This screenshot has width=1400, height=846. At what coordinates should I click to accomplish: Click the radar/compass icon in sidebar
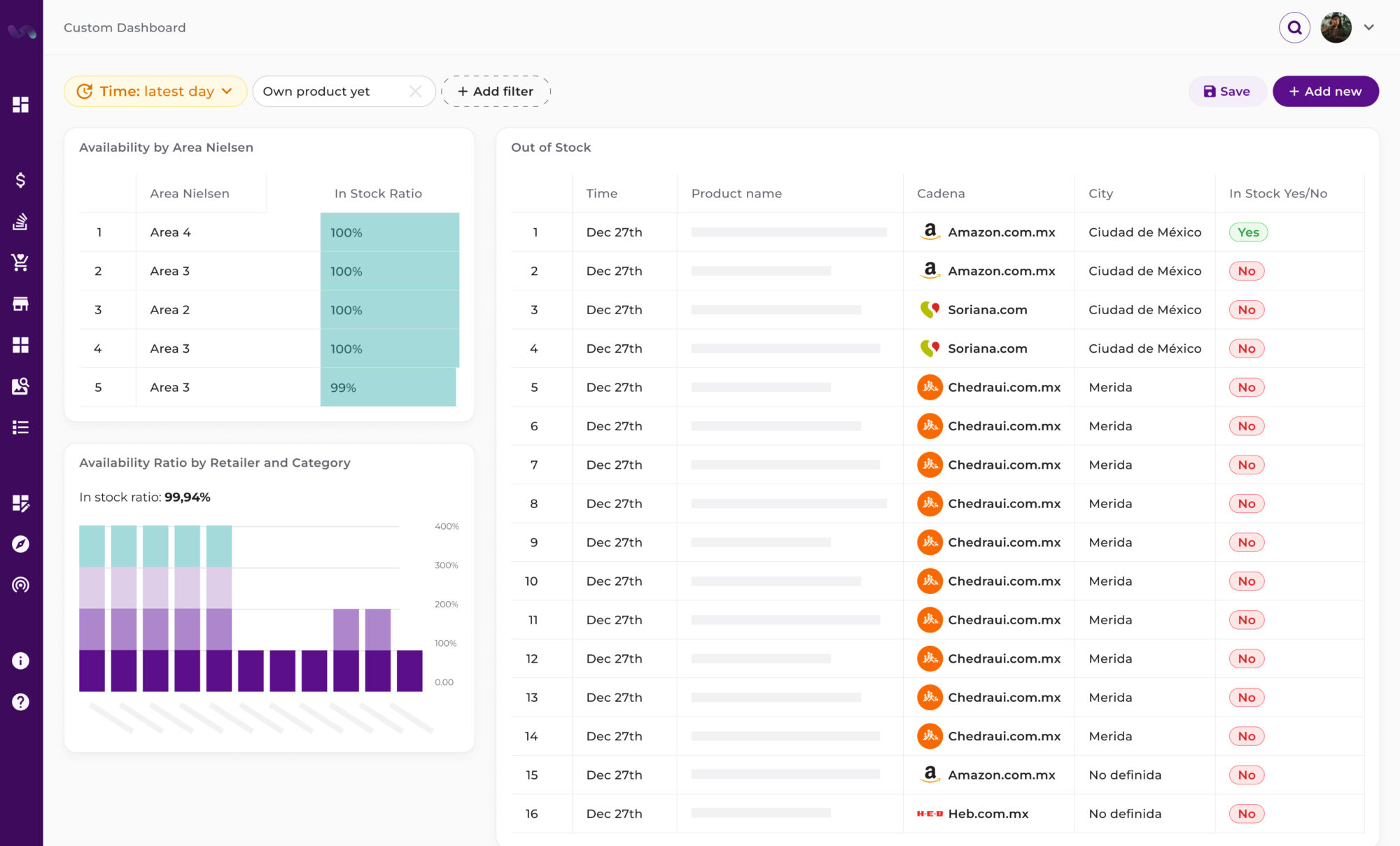20,544
